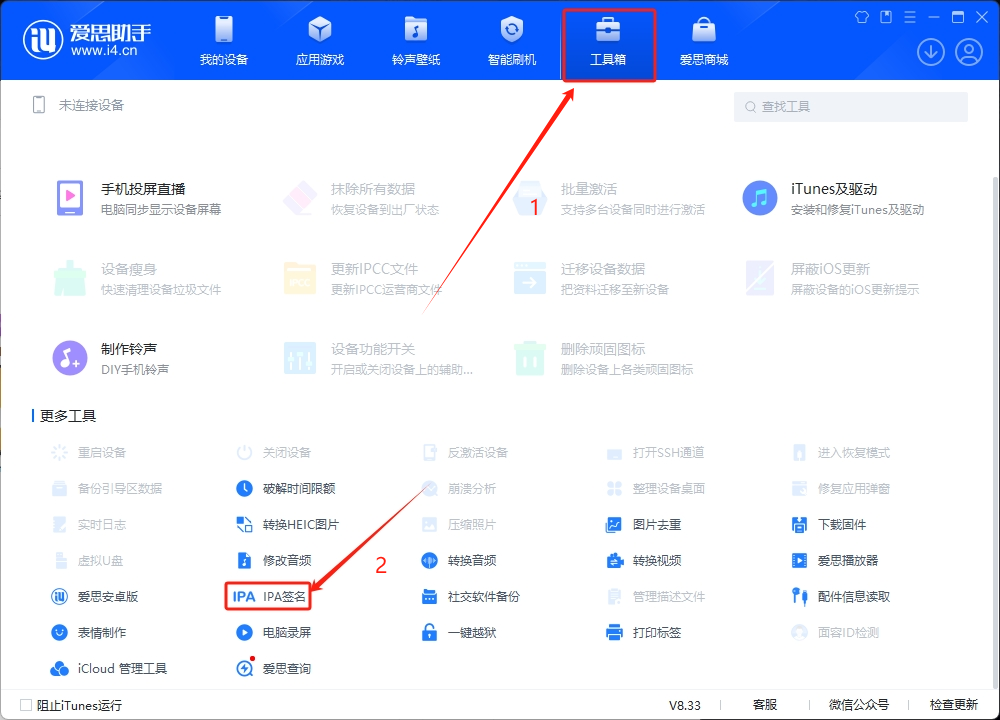Viewport: 1000px width, 720px height.
Task: Open the user account profile icon
Action: point(968,51)
